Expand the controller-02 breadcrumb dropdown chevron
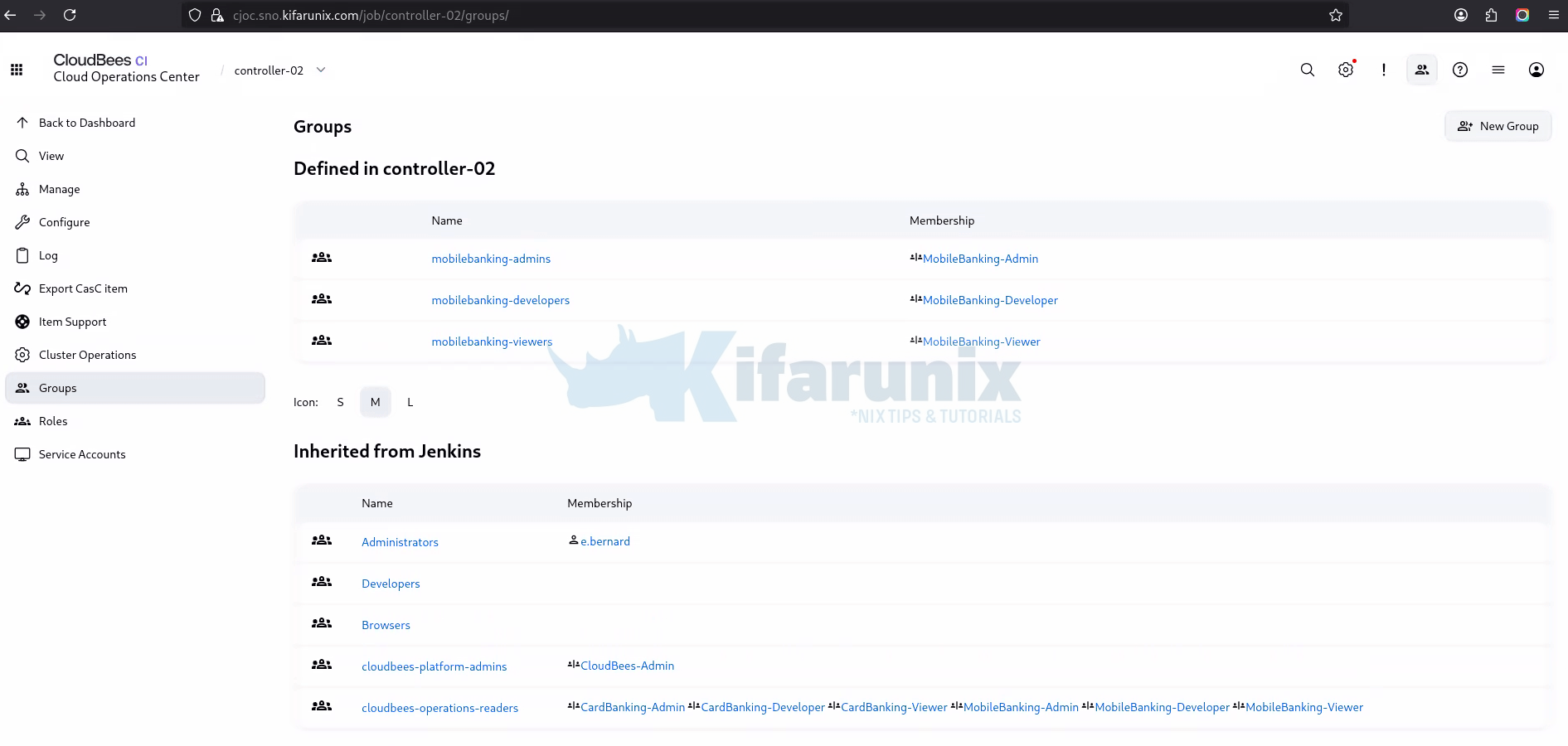The image size is (1568, 746). [321, 70]
